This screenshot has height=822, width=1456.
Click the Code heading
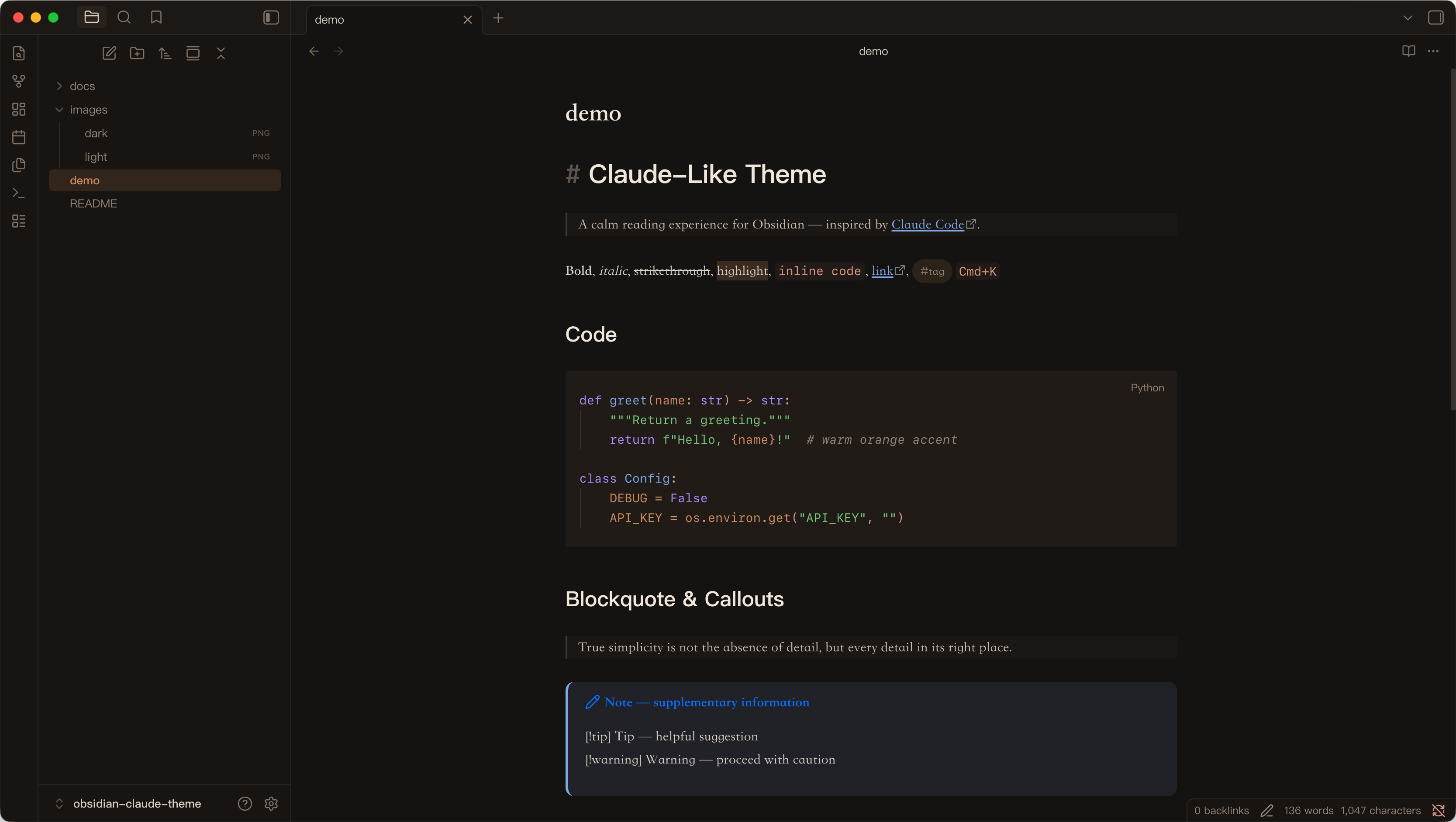point(590,335)
